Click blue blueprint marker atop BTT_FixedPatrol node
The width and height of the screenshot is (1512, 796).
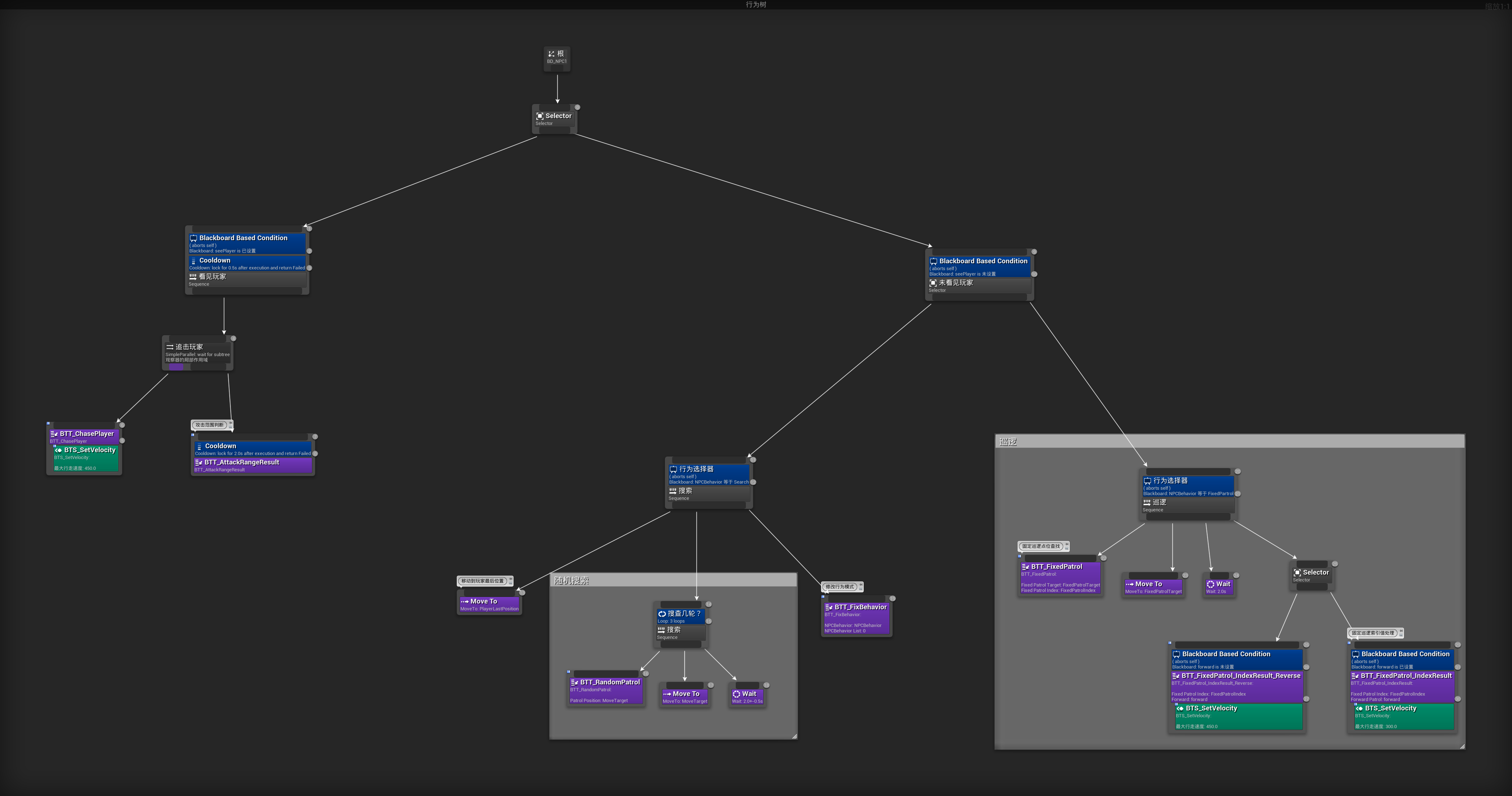(1019, 556)
